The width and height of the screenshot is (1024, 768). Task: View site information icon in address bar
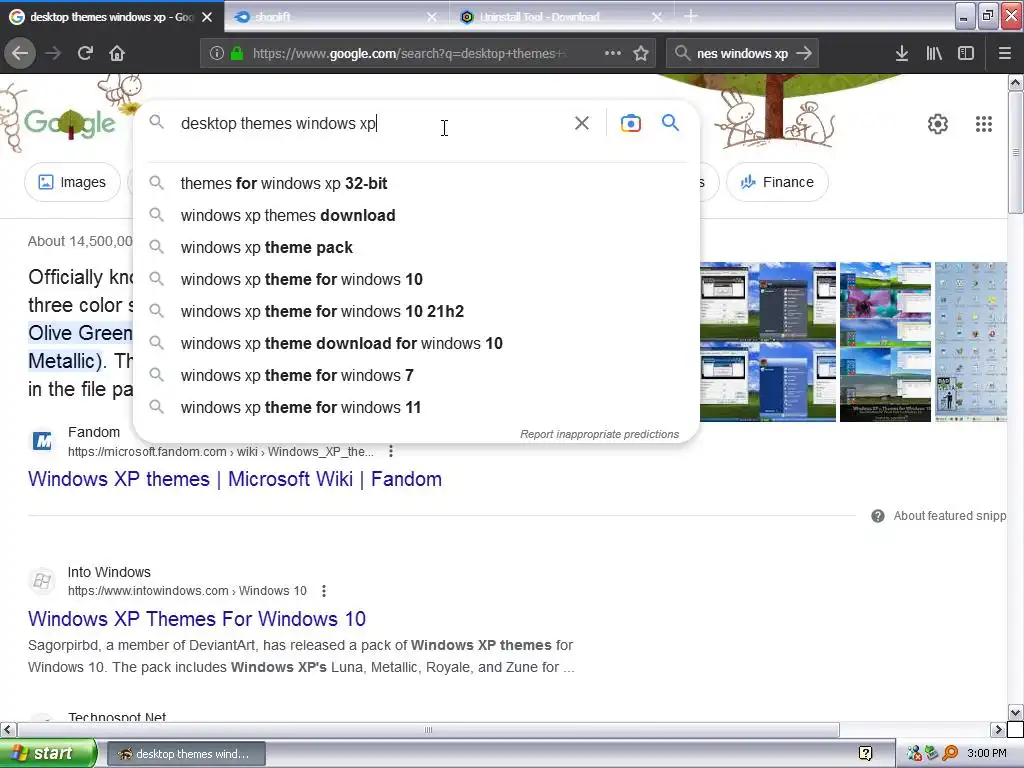click(217, 54)
